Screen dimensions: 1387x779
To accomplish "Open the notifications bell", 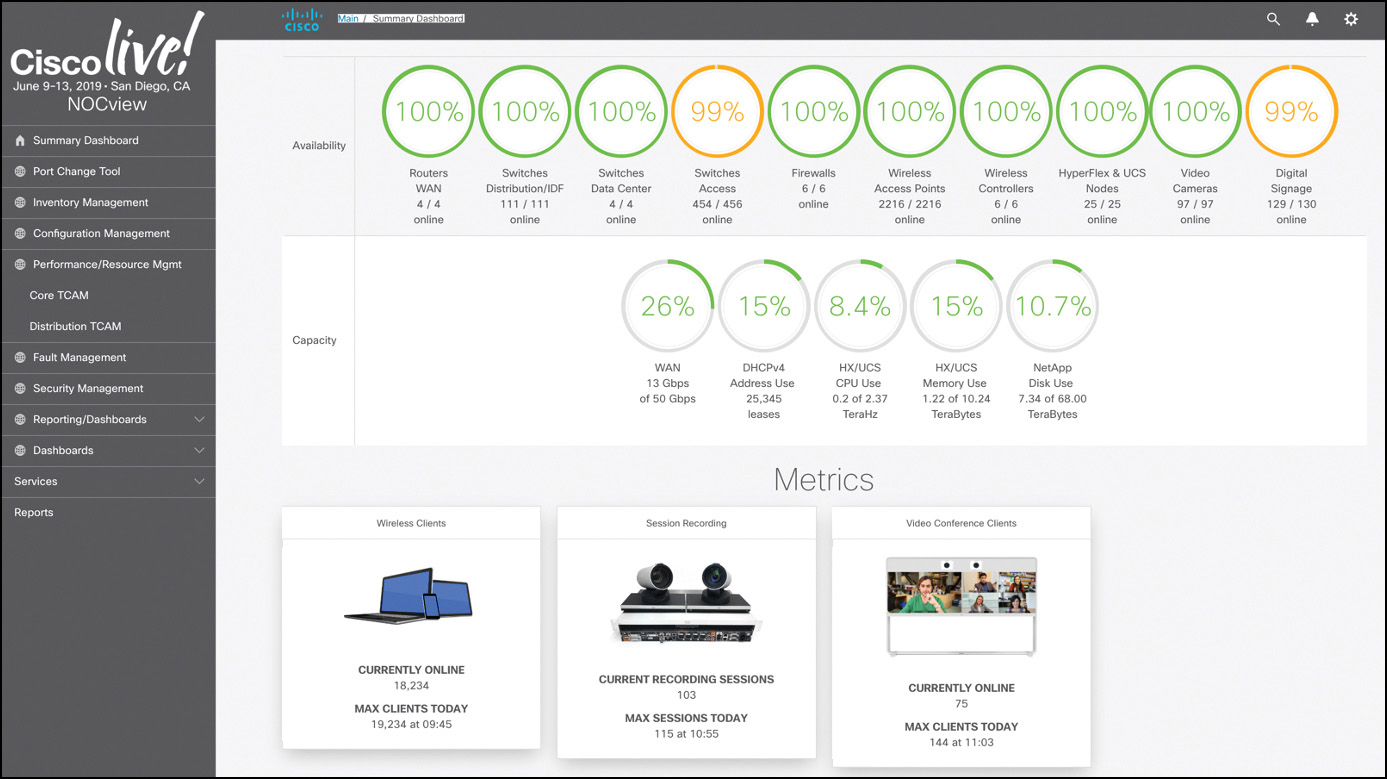I will (x=1312, y=19).
